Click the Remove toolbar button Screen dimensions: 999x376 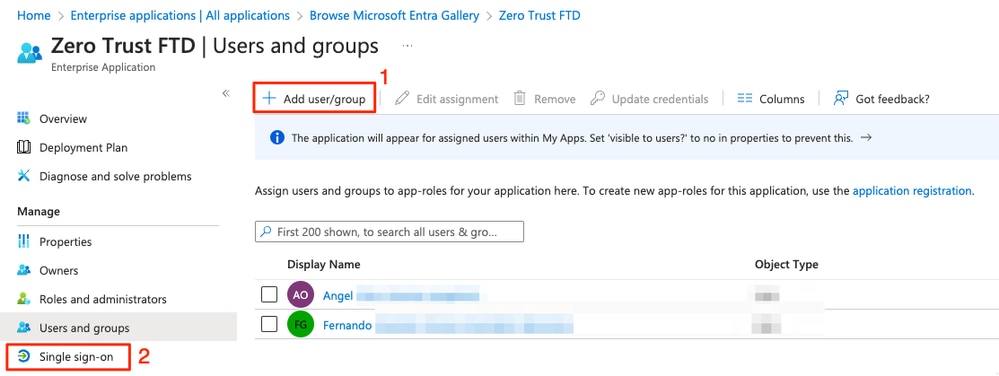544,99
